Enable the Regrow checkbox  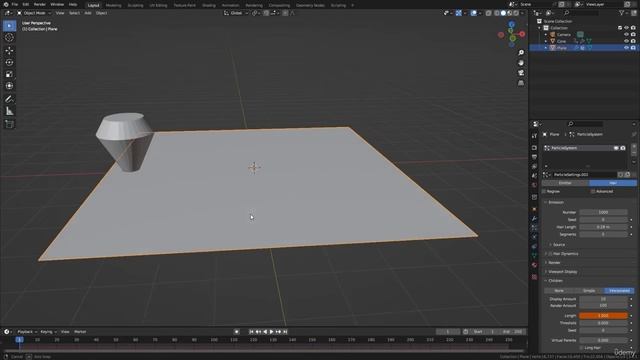click(544, 191)
